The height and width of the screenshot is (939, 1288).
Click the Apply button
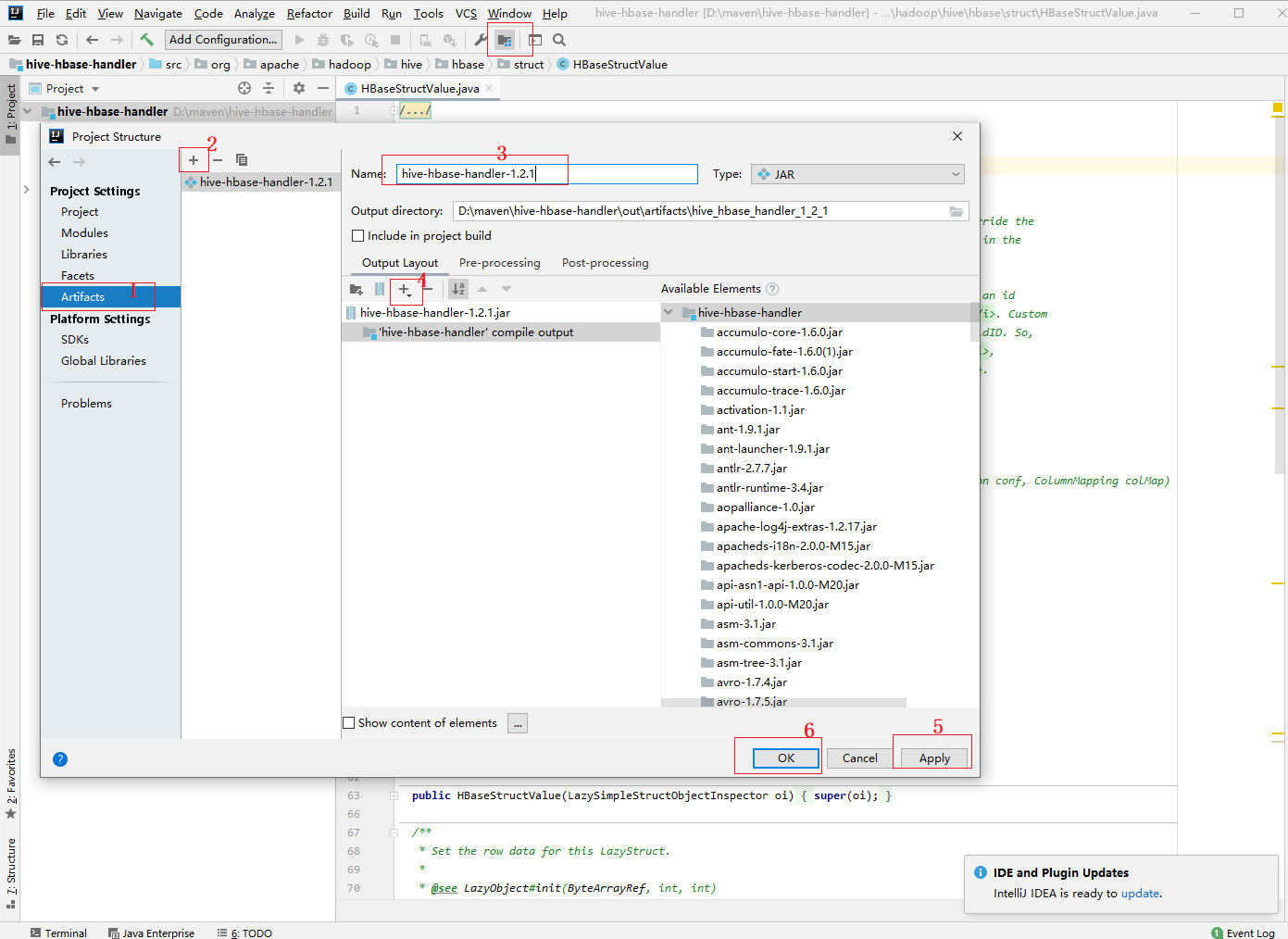pos(934,758)
